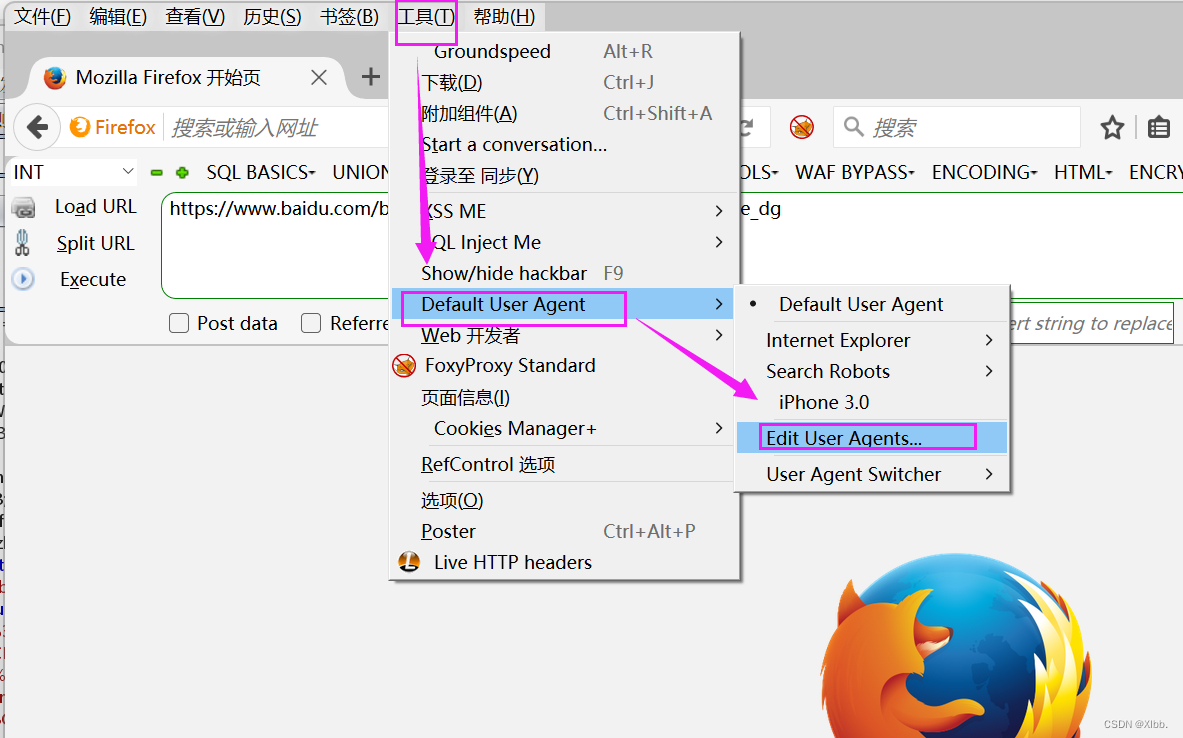Choose Show/hide hackbar menu item
This screenshot has height=738, width=1183.
point(564,273)
